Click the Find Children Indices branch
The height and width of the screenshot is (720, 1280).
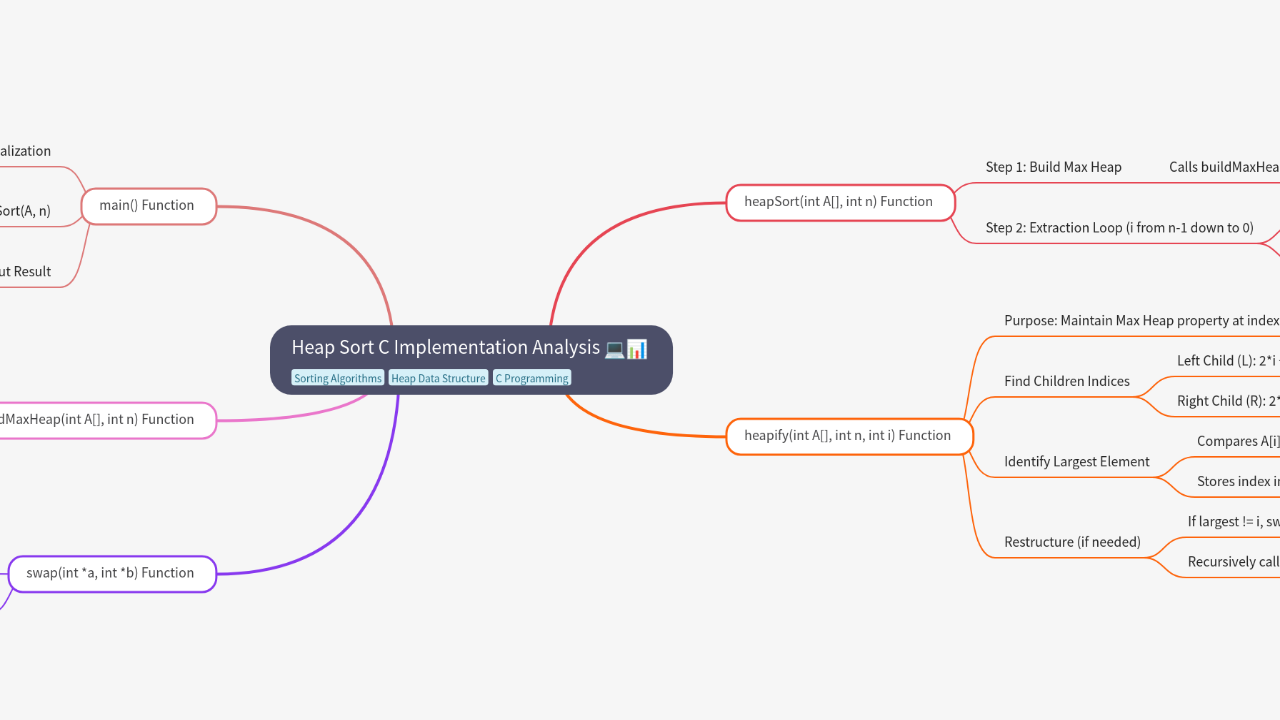coord(1066,381)
